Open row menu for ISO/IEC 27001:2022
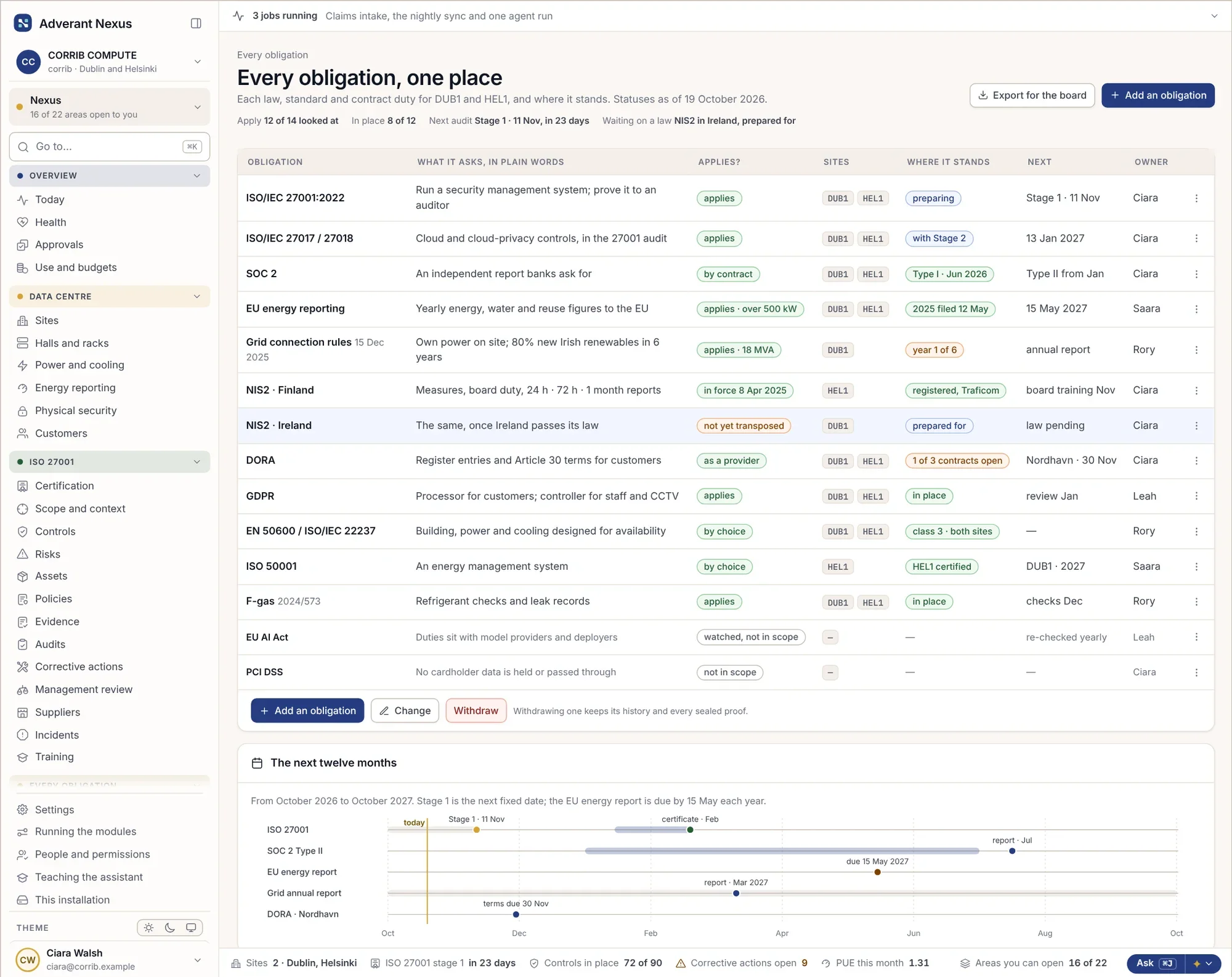This screenshot has width=1232, height=977. pyautogui.click(x=1196, y=198)
